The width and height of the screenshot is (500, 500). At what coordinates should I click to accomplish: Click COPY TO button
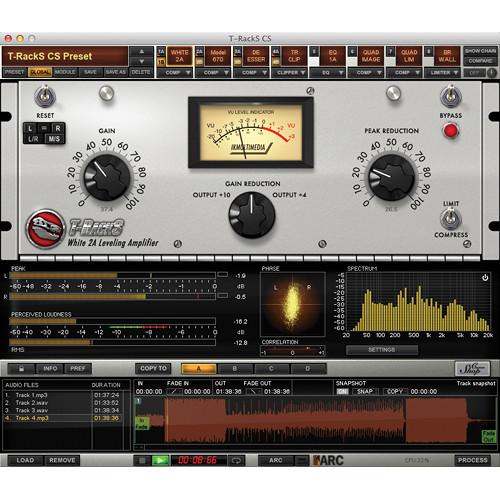click(153, 369)
